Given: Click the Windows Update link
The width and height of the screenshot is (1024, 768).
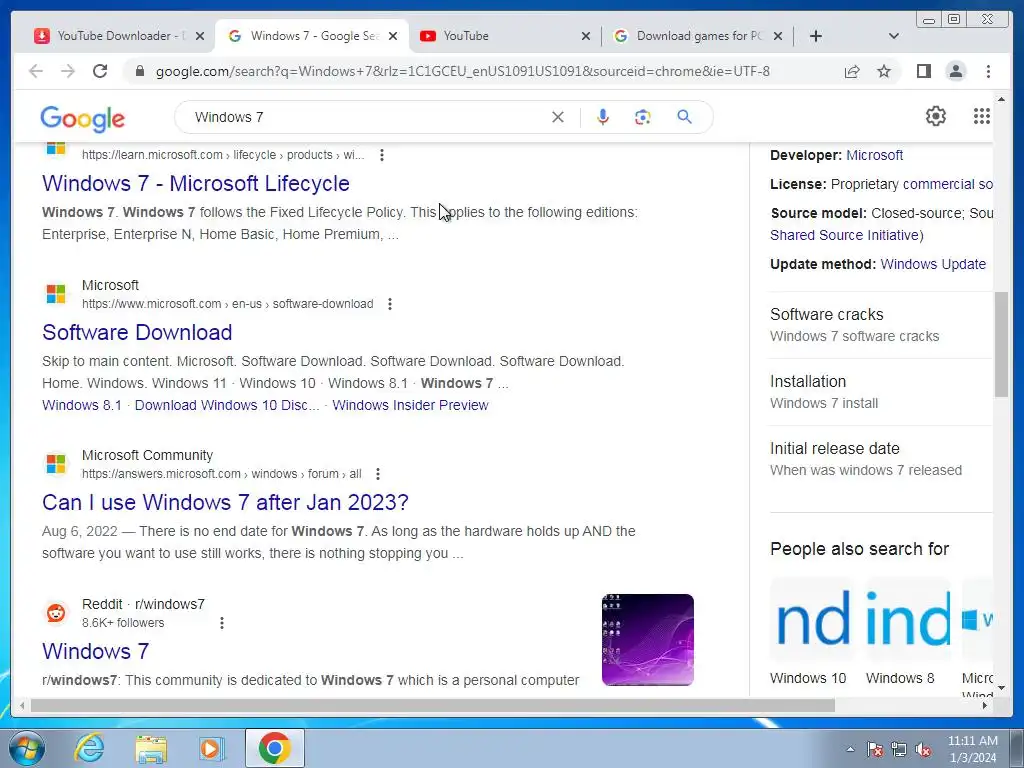Looking at the screenshot, I should 933,264.
